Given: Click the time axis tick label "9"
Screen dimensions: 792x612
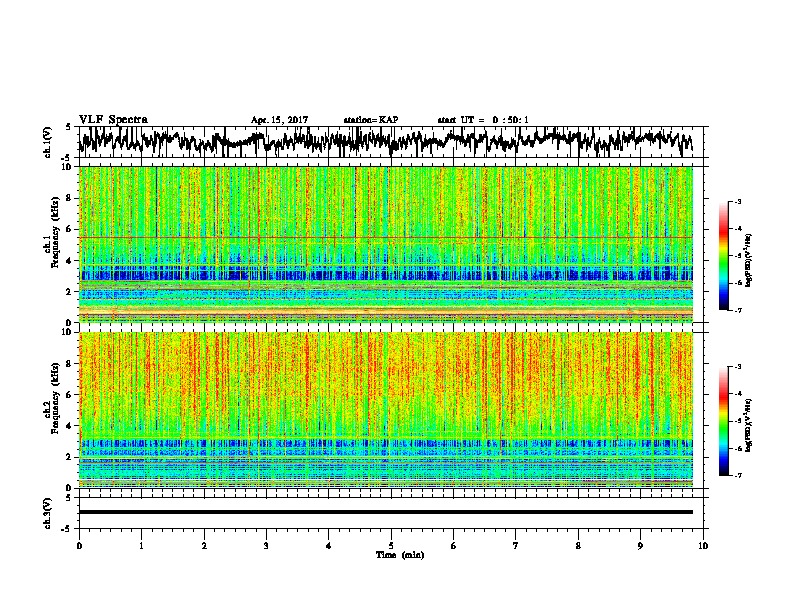Looking at the screenshot, I should (x=640, y=546).
